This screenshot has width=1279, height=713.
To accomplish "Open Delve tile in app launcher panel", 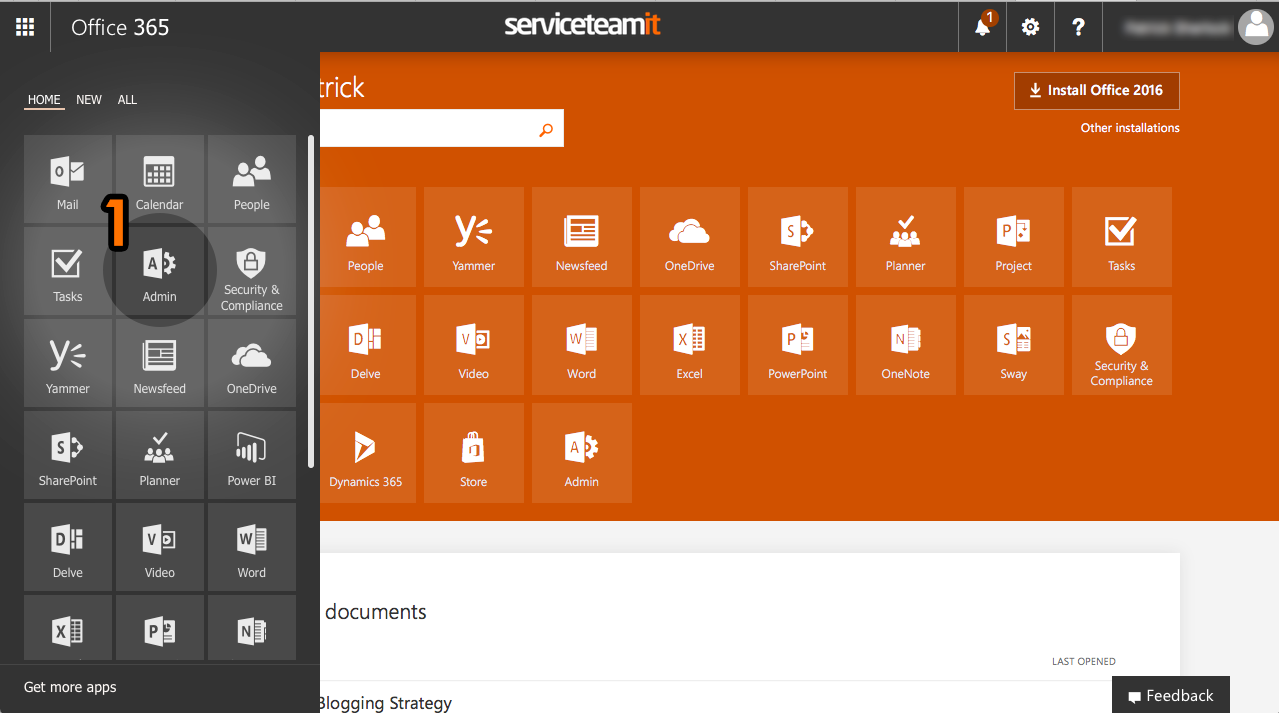I will [68, 547].
